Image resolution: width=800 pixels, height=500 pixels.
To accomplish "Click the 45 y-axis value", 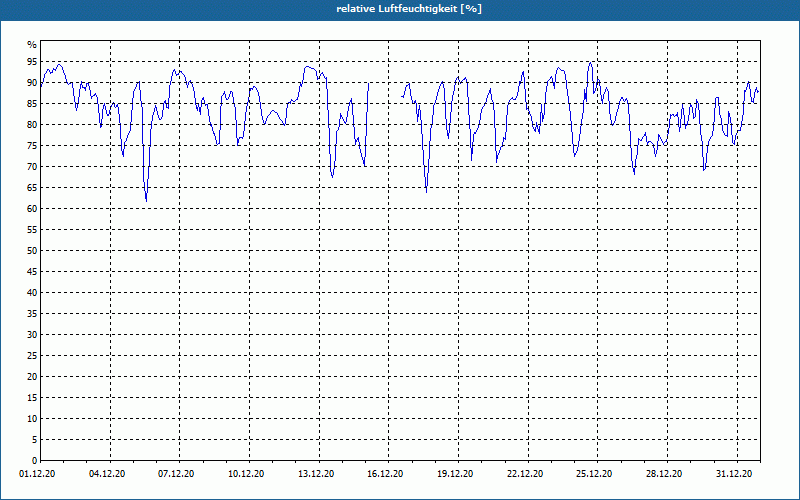I will pos(32,271).
